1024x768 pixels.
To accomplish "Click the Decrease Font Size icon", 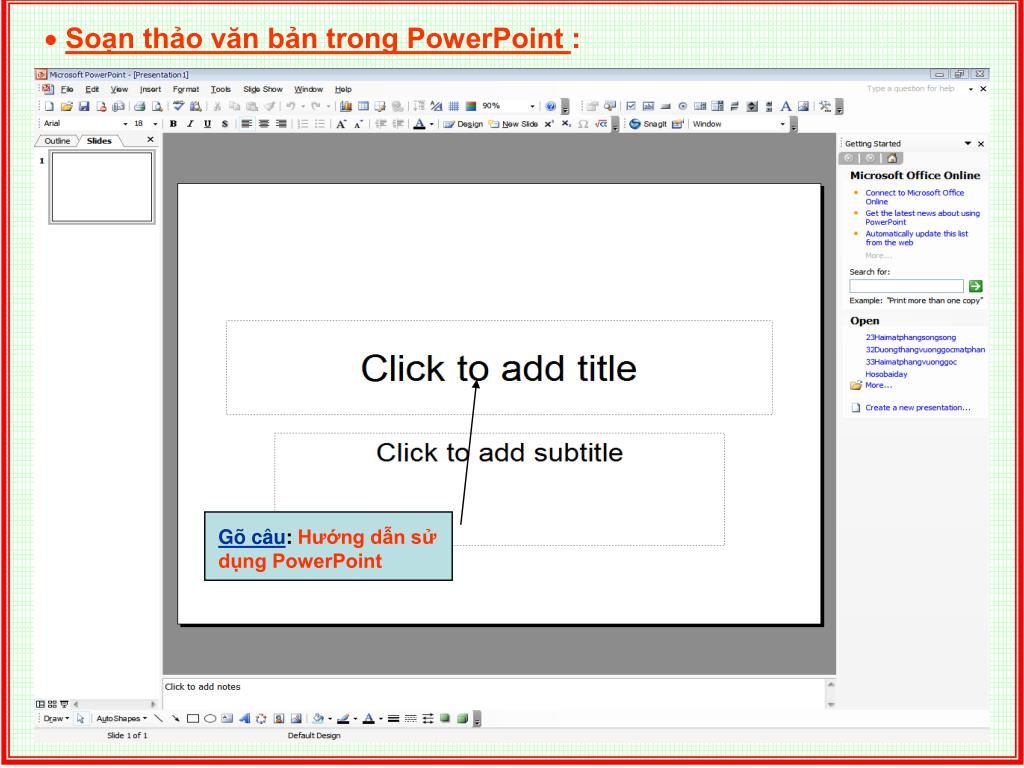I will (x=358, y=124).
